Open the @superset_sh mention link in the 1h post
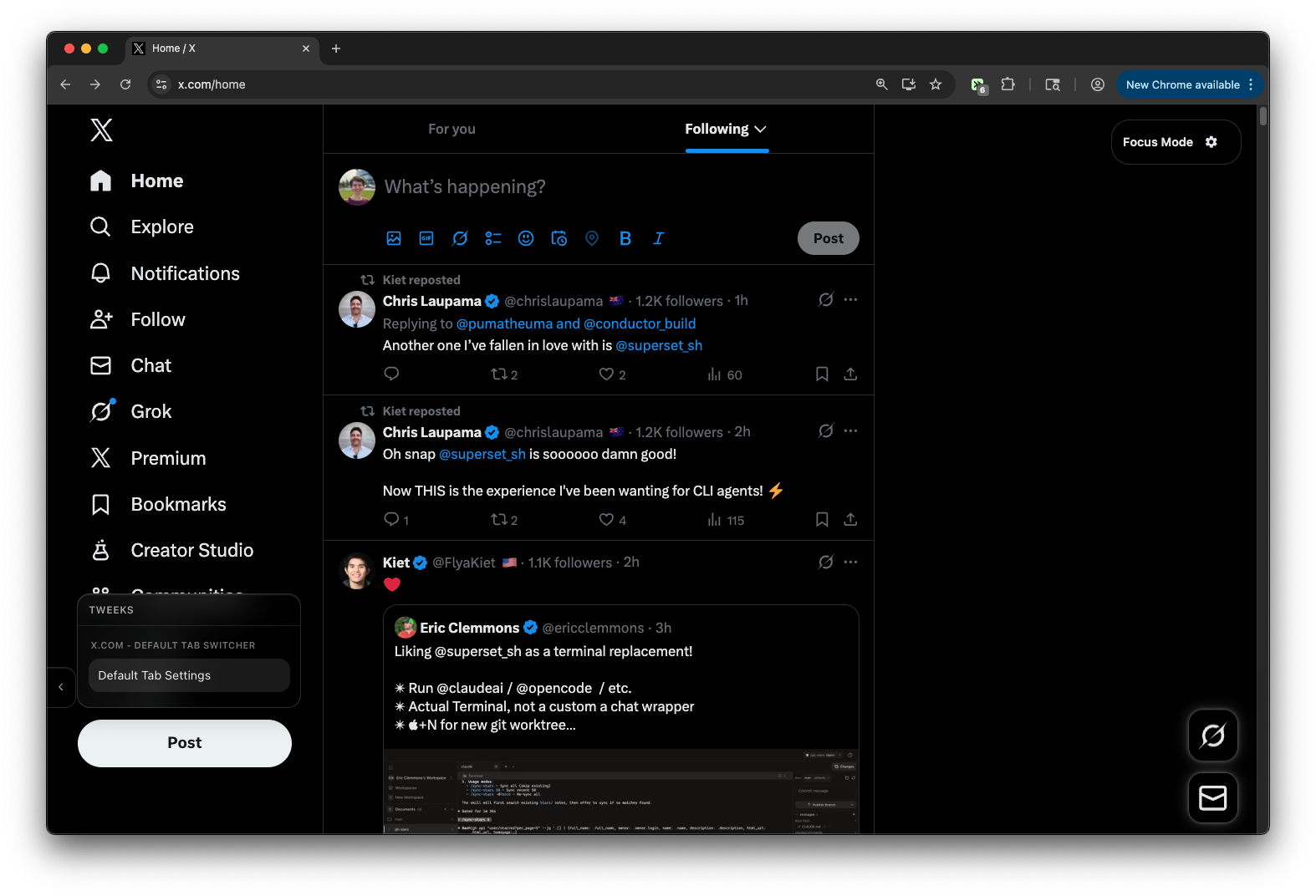The image size is (1316, 896). (x=659, y=346)
